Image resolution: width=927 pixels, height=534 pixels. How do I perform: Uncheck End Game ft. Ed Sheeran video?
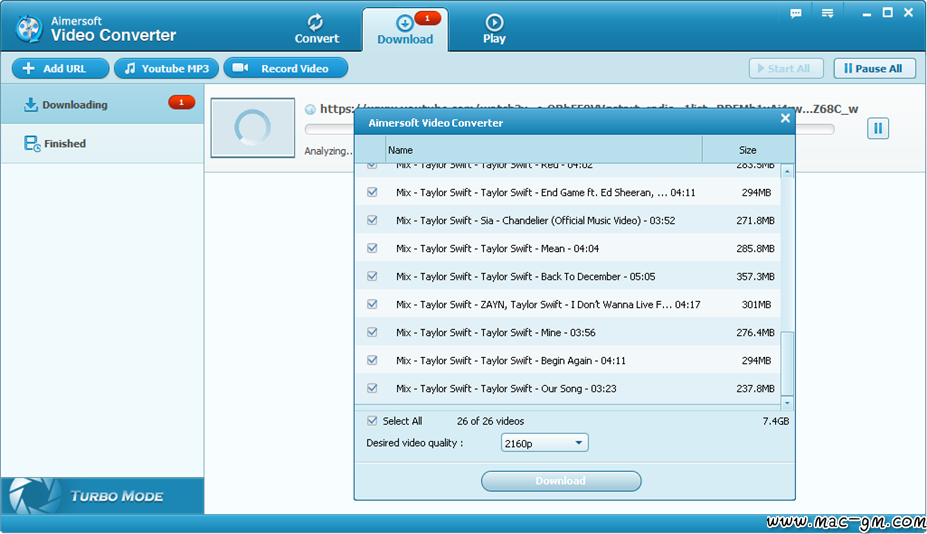[372, 192]
